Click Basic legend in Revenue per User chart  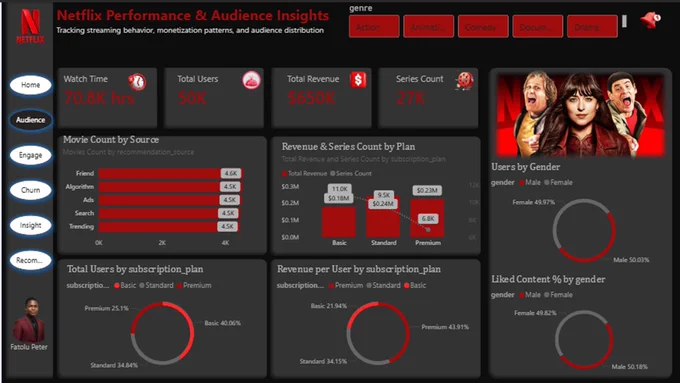pyautogui.click(x=415, y=285)
